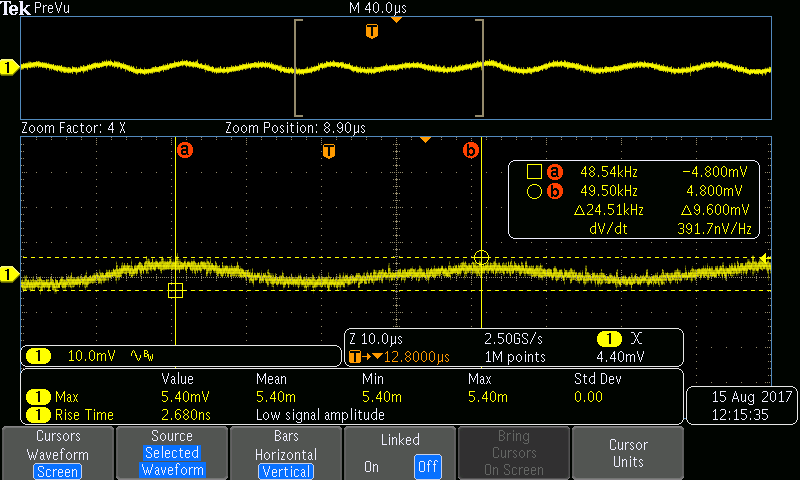
Task: Click channel 1 ground marker in overview
Action: [x=9, y=67]
